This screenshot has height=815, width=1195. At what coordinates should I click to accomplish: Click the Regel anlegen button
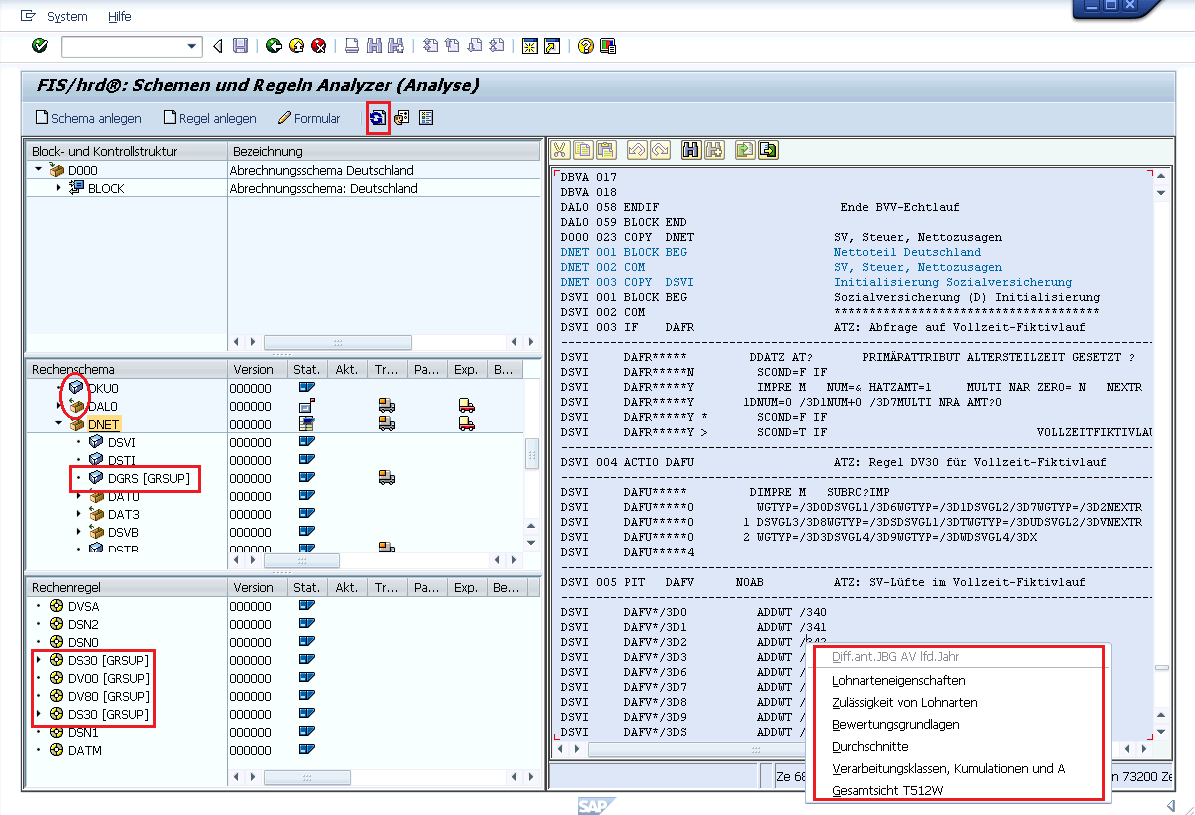[x=210, y=118]
